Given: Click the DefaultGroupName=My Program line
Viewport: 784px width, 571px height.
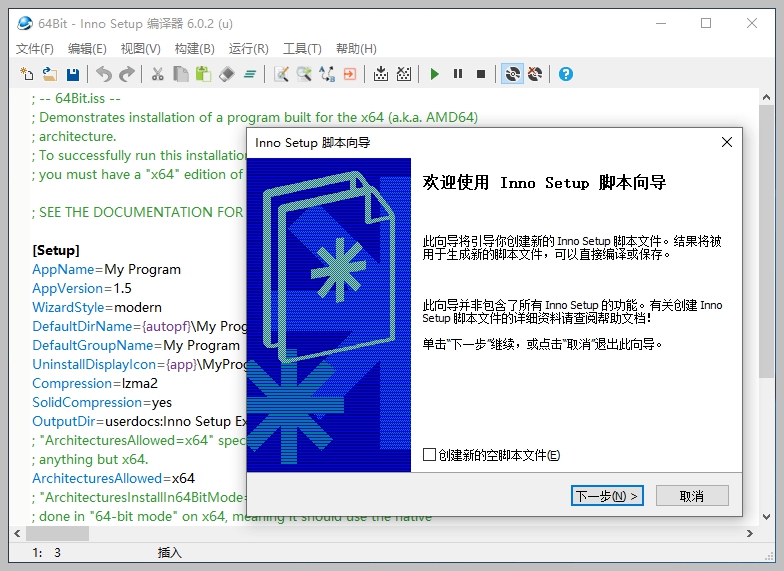Looking at the screenshot, I should 136,345.
